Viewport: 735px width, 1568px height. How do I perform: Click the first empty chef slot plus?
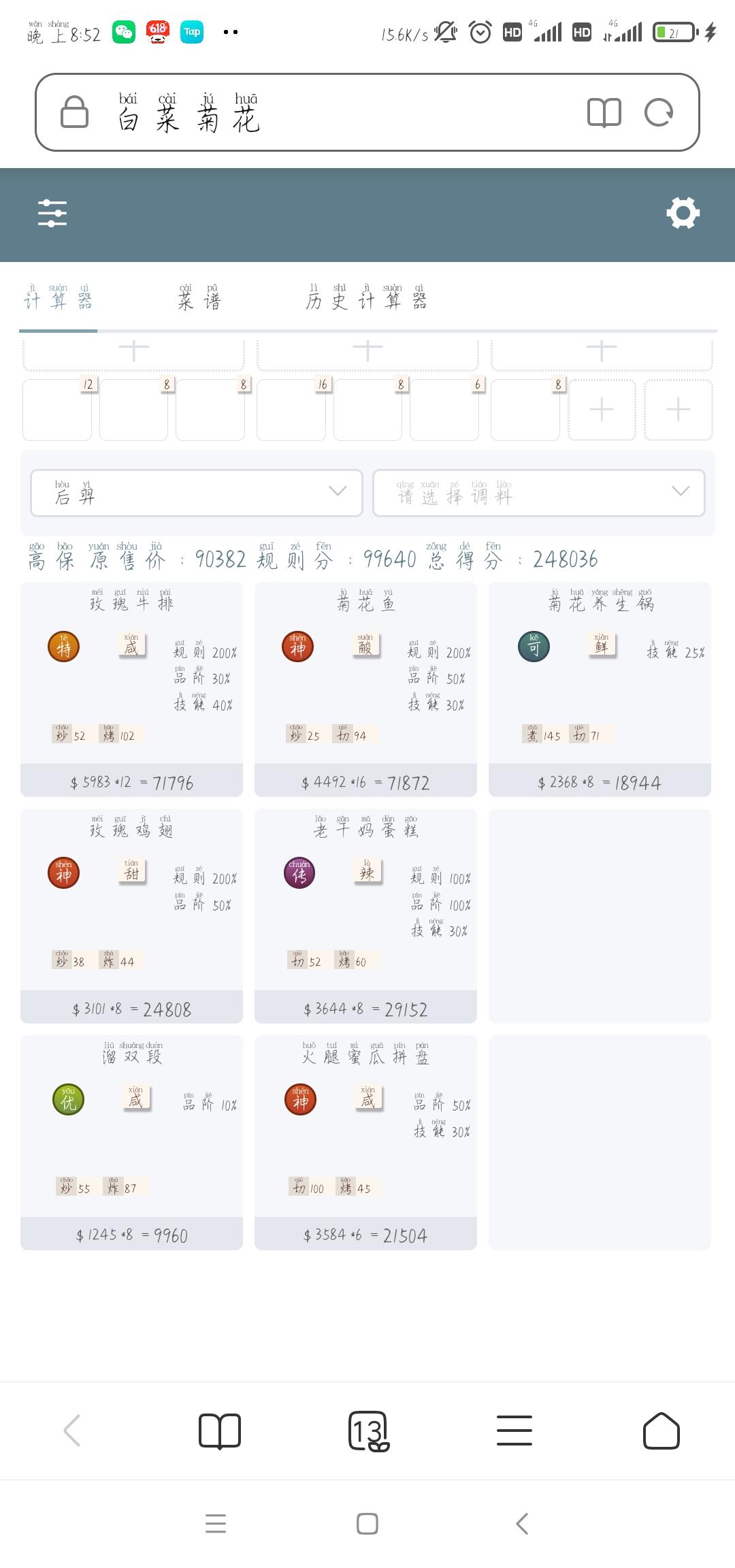pos(133,351)
